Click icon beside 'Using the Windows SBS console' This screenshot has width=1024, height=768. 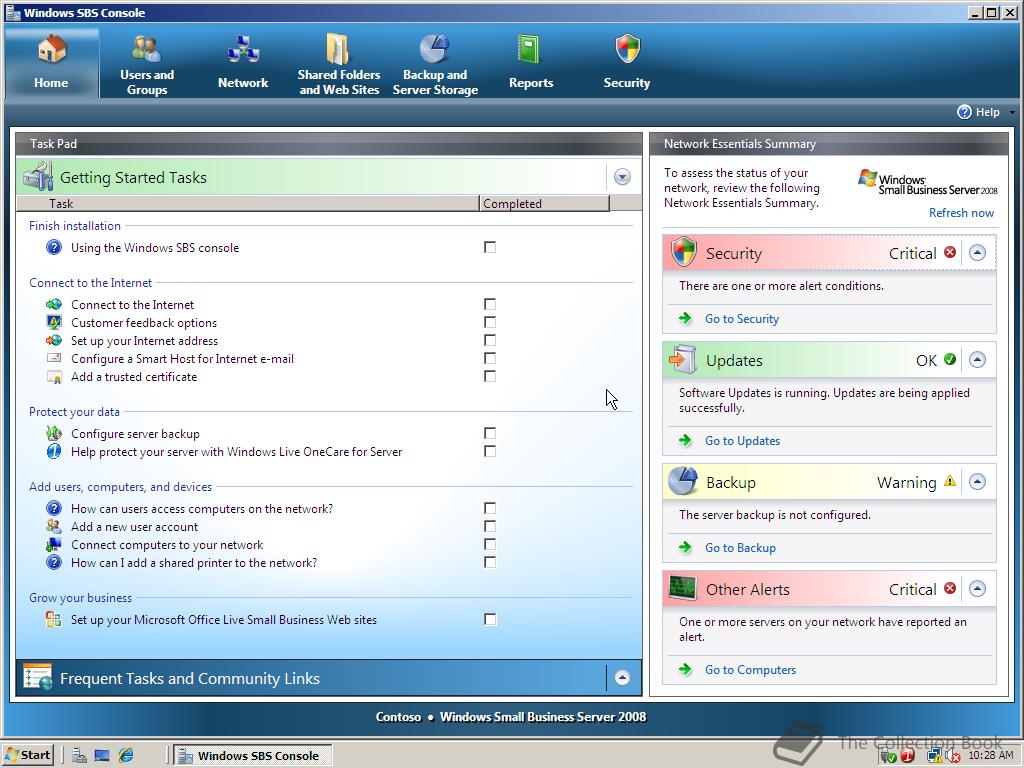pos(54,247)
